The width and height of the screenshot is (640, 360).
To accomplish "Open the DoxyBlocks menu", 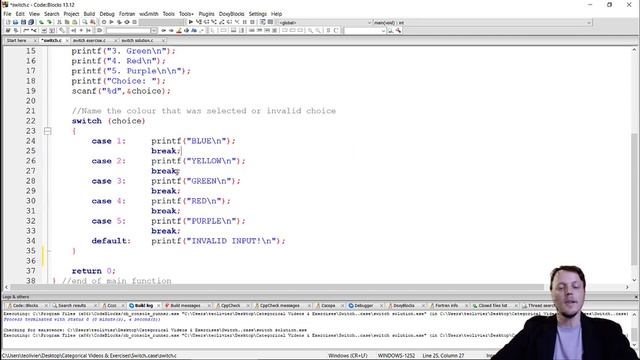I will coord(231,14).
